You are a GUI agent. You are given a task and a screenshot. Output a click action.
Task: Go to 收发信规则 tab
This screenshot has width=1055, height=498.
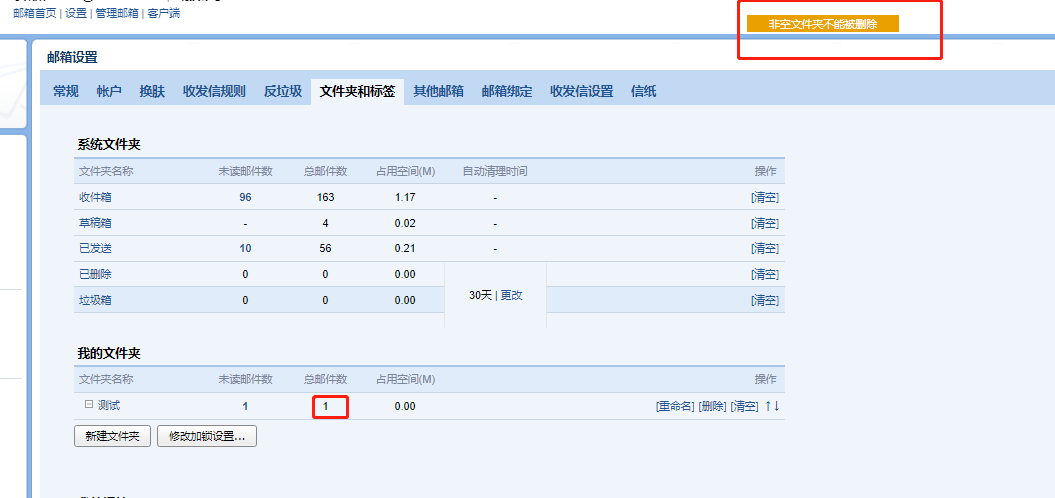[x=214, y=92]
